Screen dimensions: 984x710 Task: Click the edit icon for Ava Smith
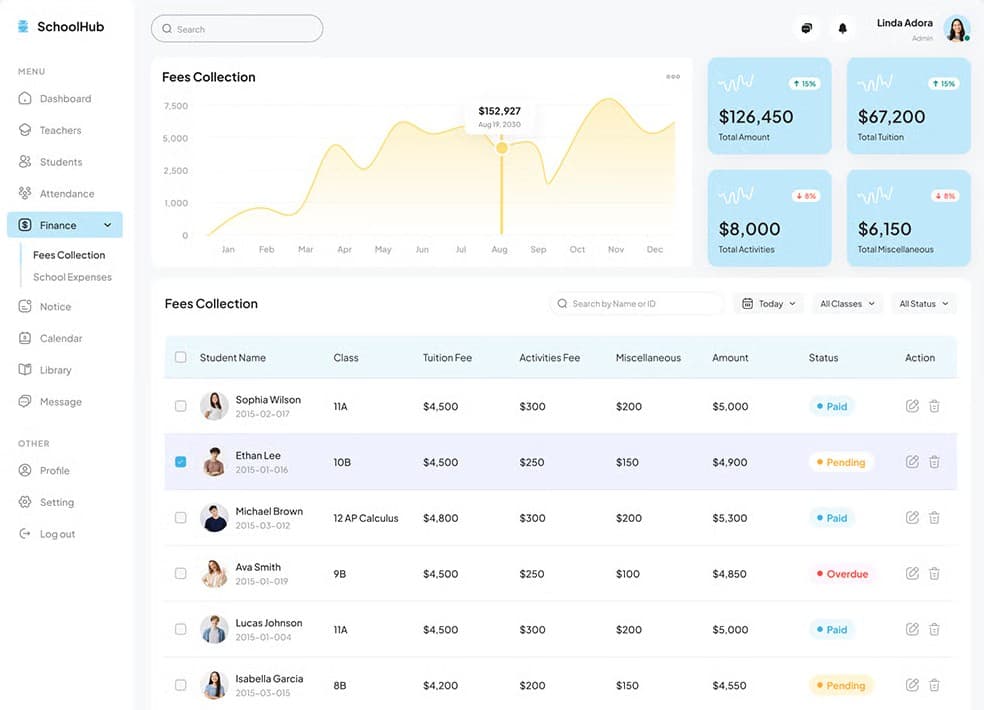pos(912,574)
